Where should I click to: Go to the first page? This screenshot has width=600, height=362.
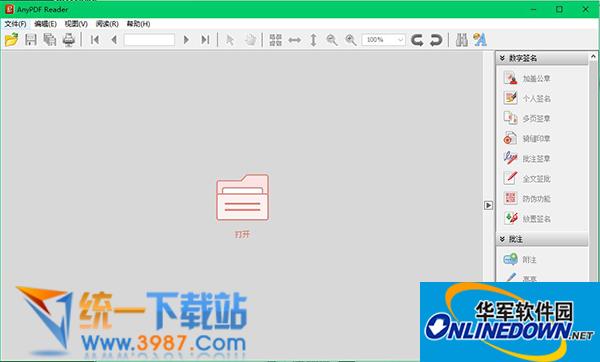pos(95,39)
